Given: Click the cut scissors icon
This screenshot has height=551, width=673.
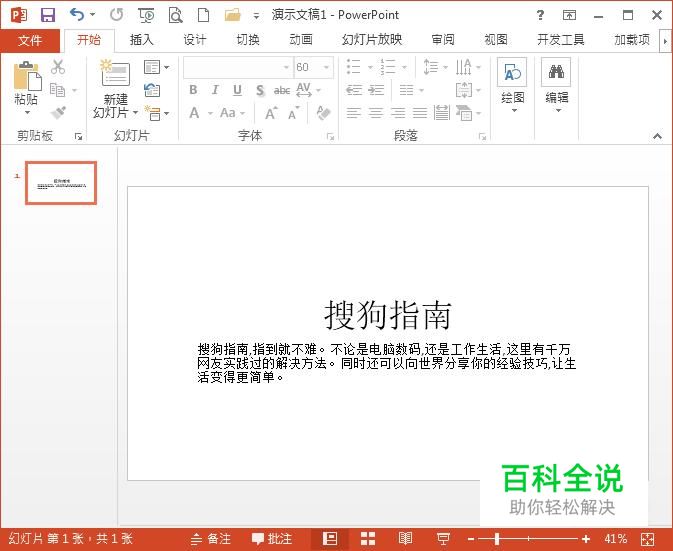Looking at the screenshot, I should (58, 67).
